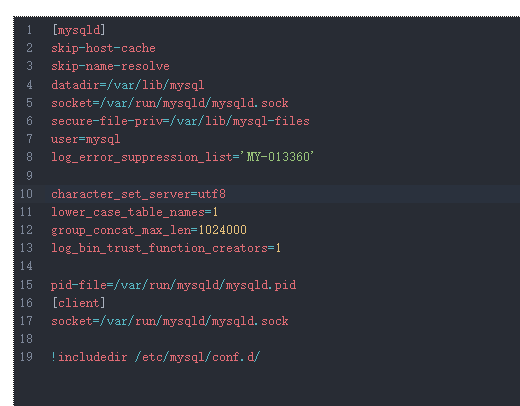Image resolution: width=520 pixels, height=406 pixels.
Task: Click line number 14 in gutter
Action: (26, 266)
